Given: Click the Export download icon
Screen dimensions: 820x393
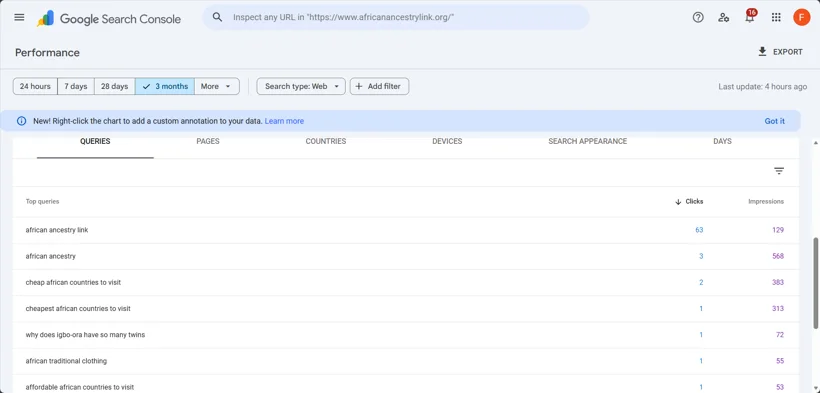Looking at the screenshot, I should (x=762, y=51).
